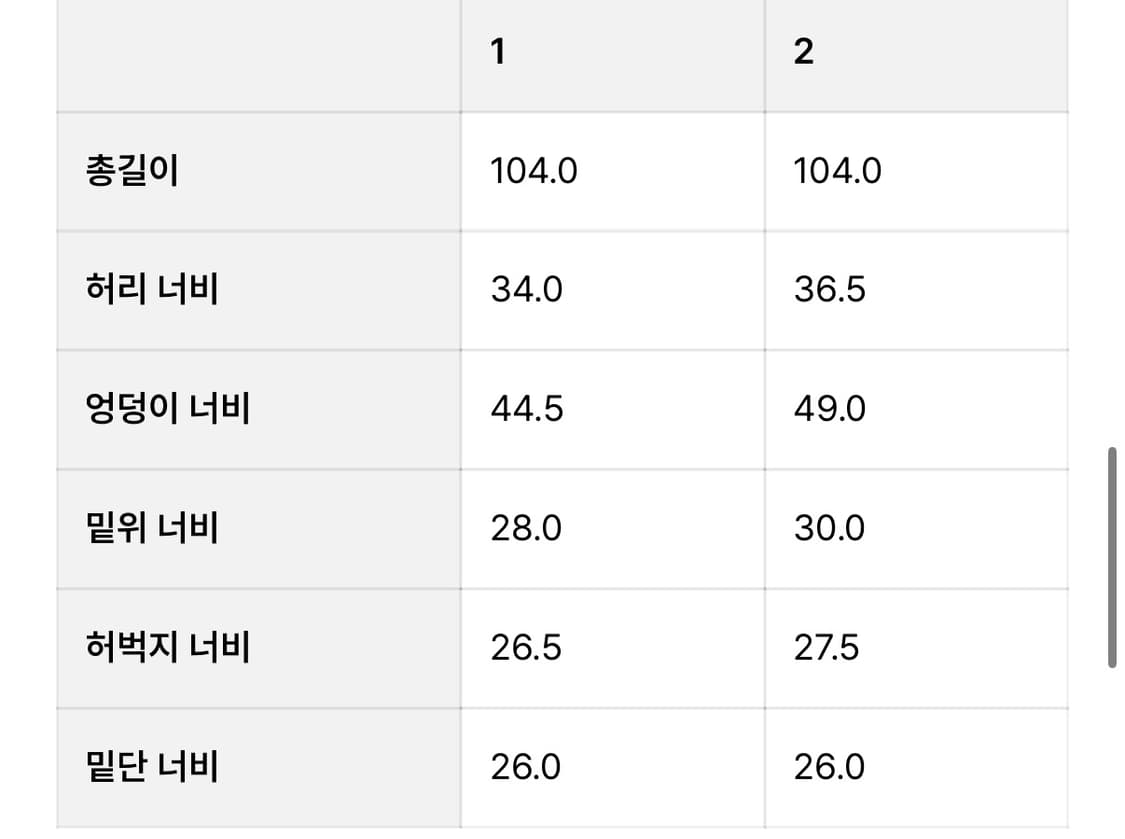Select the 밑위 너비 row label
This screenshot has height=839, width=1125.
click(x=152, y=528)
